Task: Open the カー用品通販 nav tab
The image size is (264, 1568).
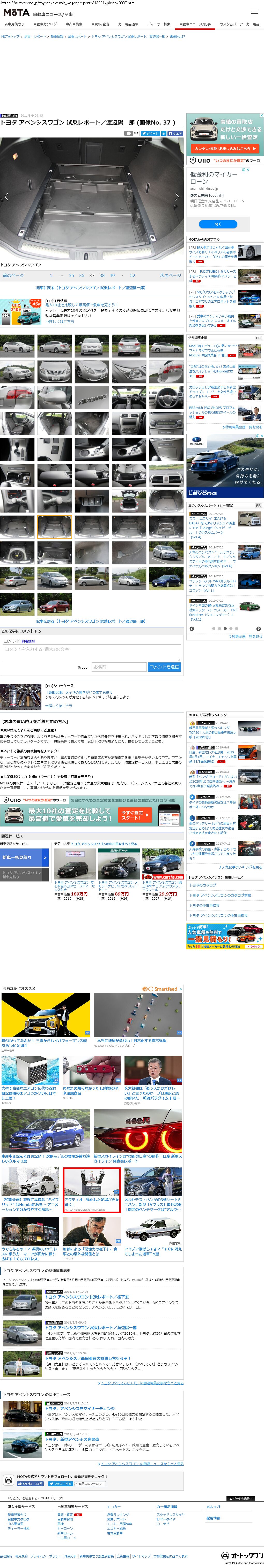Action: tap(128, 24)
